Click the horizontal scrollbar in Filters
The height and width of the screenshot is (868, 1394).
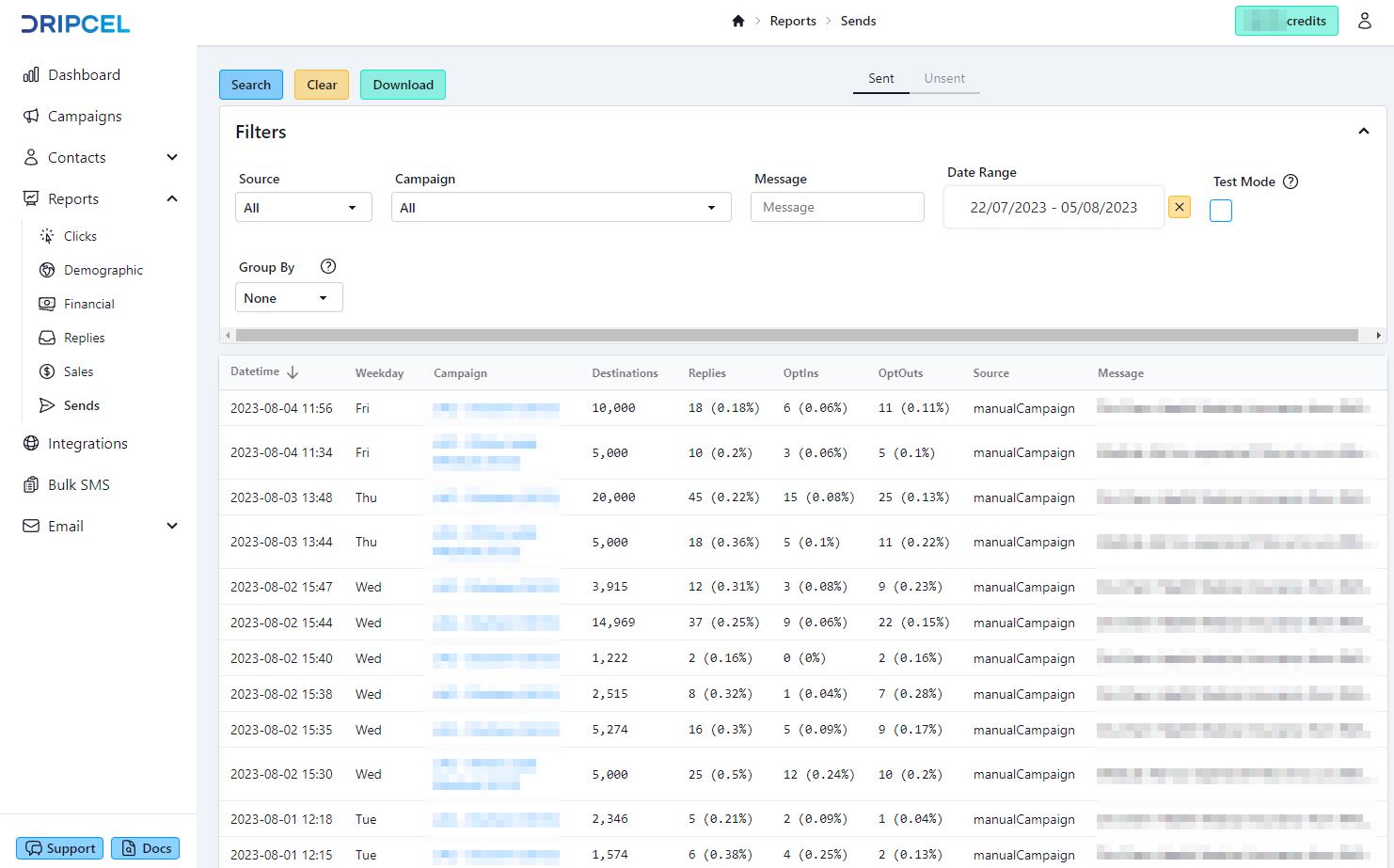tap(797, 335)
